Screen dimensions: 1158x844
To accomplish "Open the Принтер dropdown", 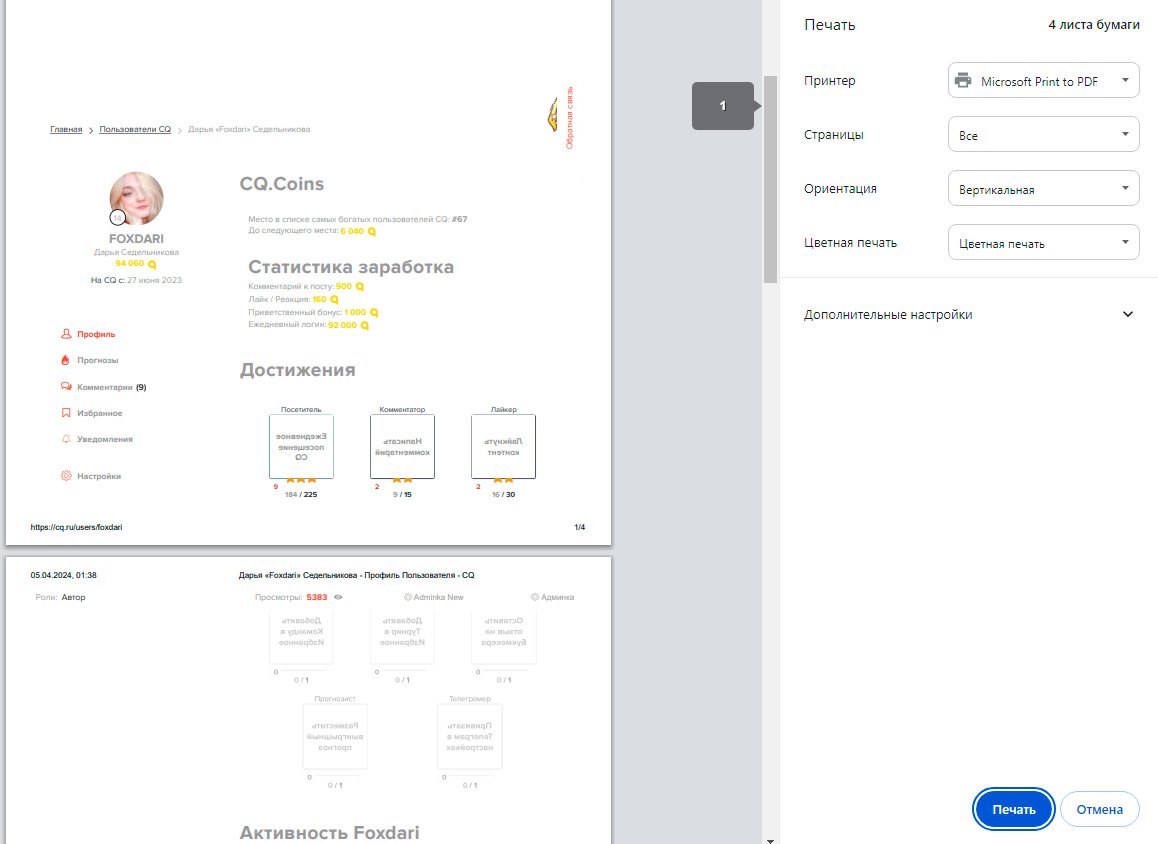I will 1043,81.
